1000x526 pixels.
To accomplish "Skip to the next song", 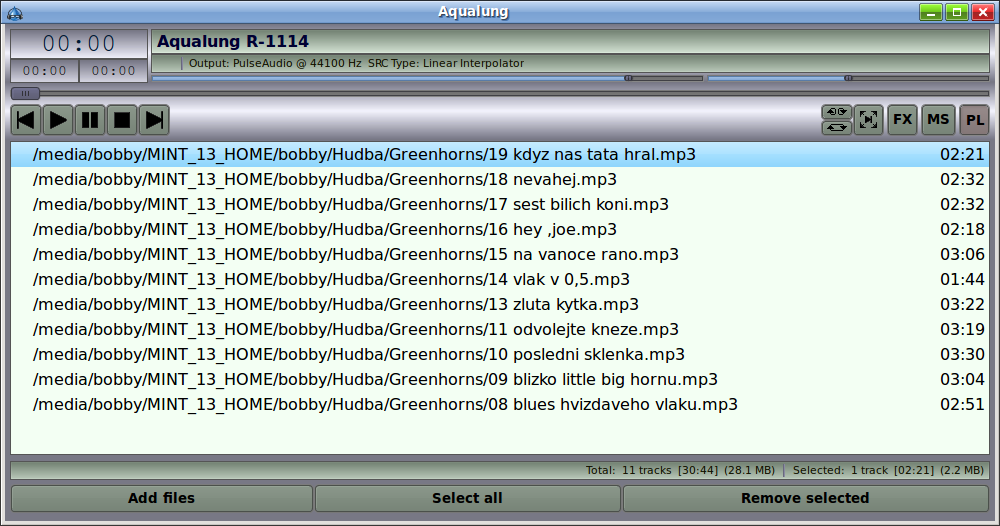I will point(154,120).
